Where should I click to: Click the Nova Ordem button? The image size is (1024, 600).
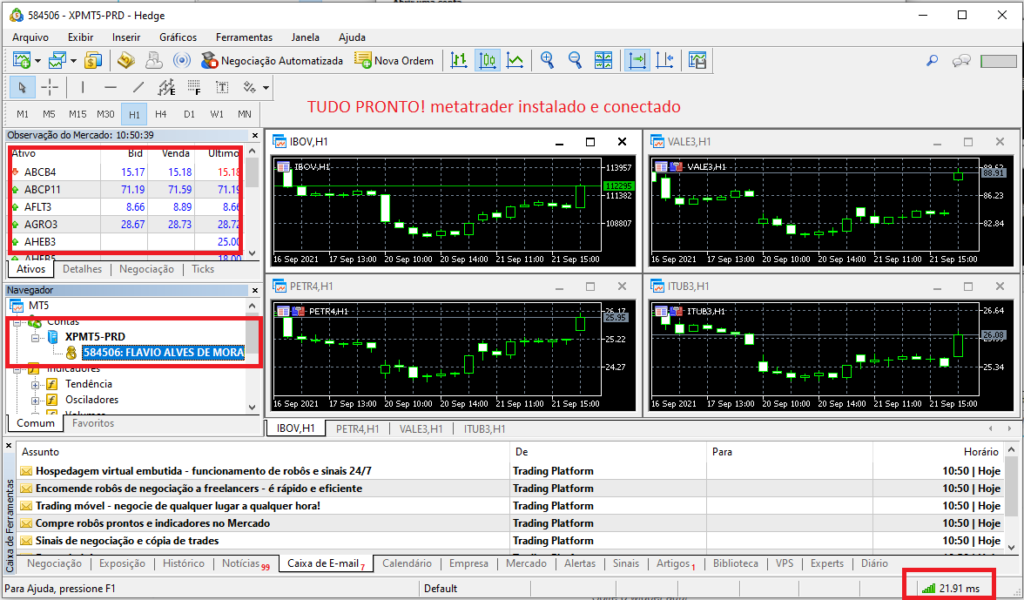394,60
